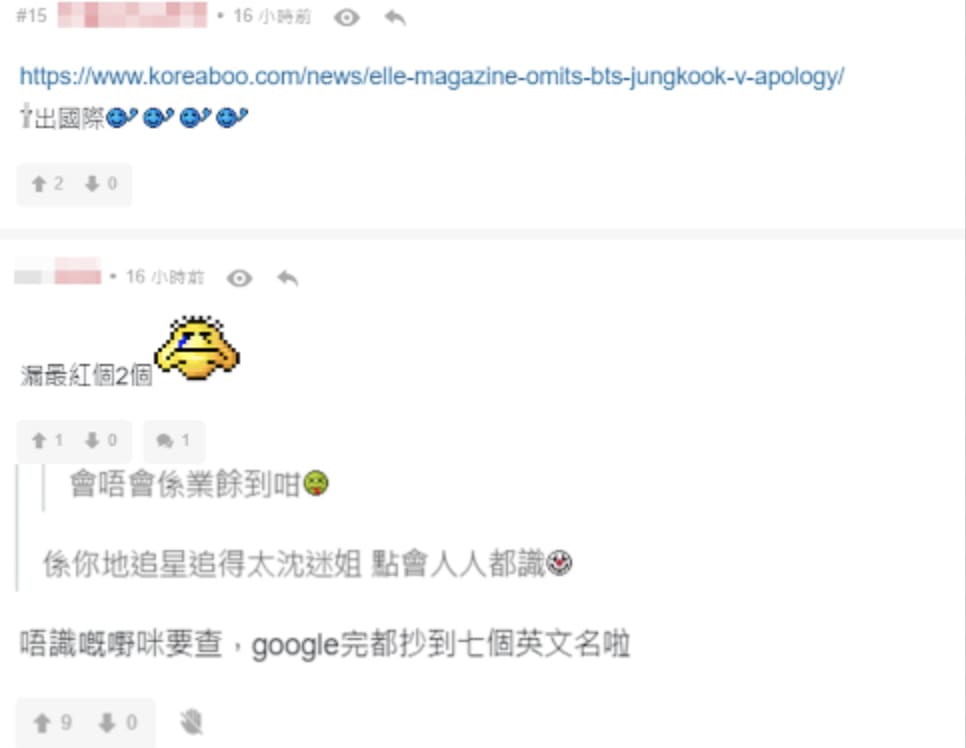Click quoted text 係你地追星追得太沈迷姐

[201, 564]
